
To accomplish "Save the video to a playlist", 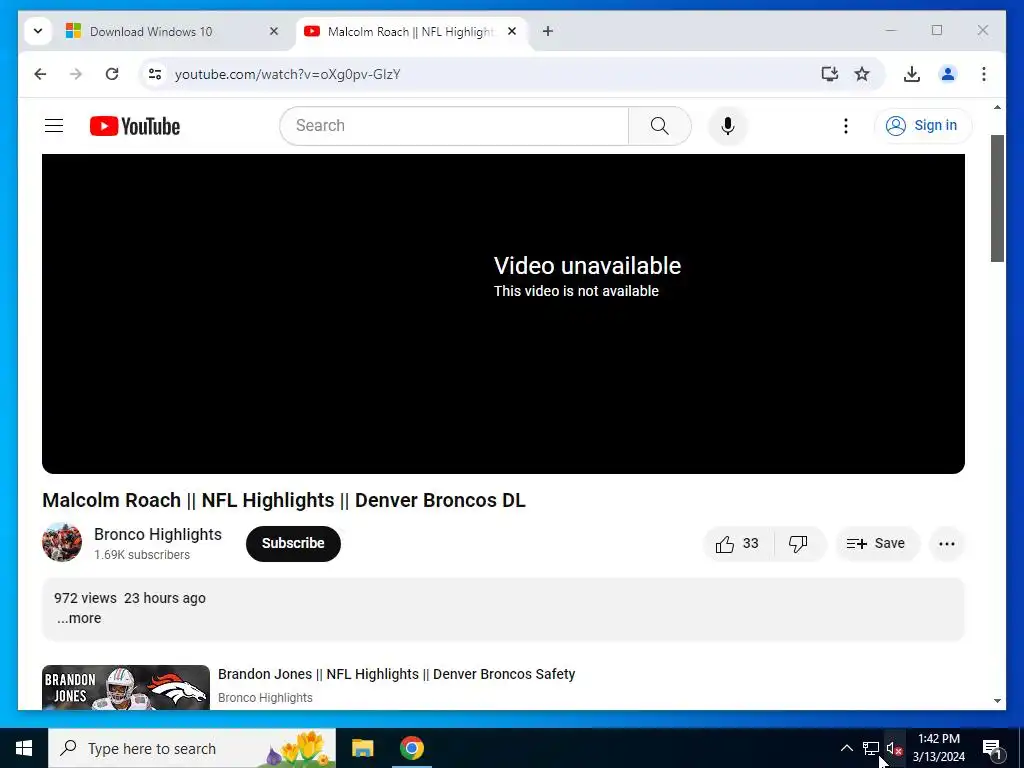I will coord(877,543).
